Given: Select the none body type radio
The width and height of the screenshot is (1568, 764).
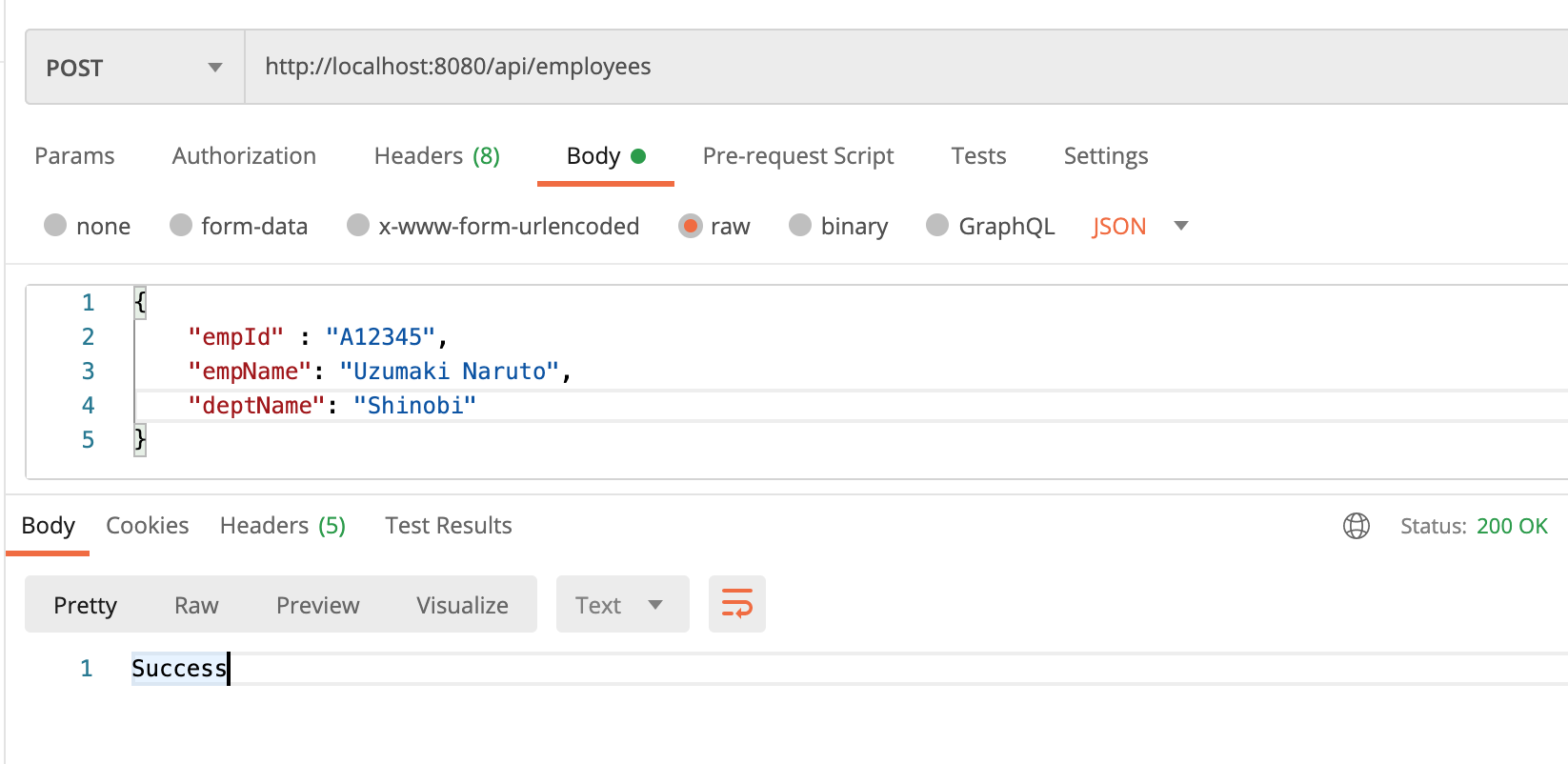Looking at the screenshot, I should point(55,226).
